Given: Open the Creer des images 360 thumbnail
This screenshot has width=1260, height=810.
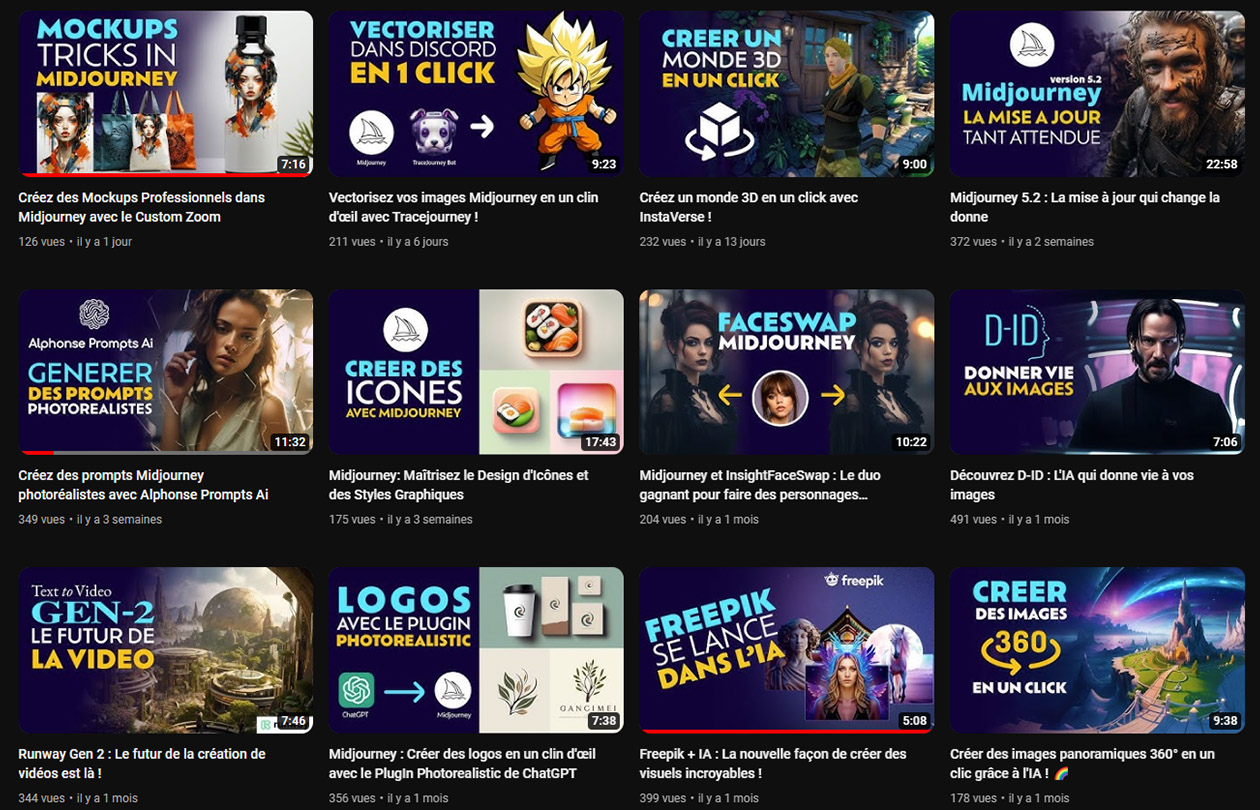Looking at the screenshot, I should (1097, 650).
